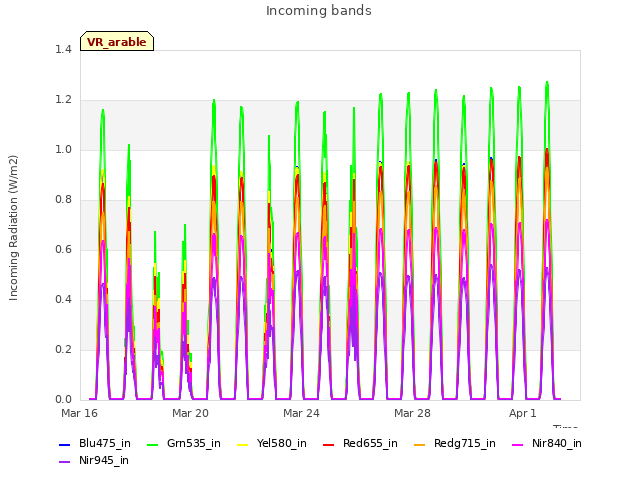The height and width of the screenshot is (480, 640).
Task: Click the purple Nir945_in color marker
Action: point(64,462)
